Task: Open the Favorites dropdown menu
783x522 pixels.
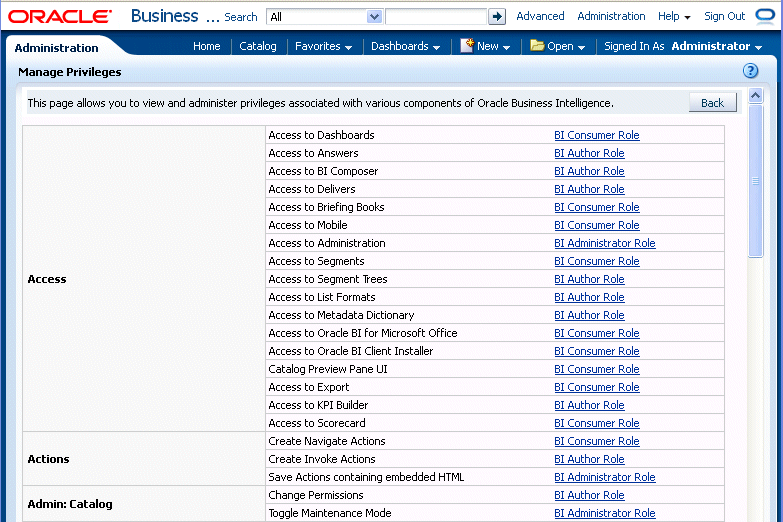Action: click(x=323, y=46)
